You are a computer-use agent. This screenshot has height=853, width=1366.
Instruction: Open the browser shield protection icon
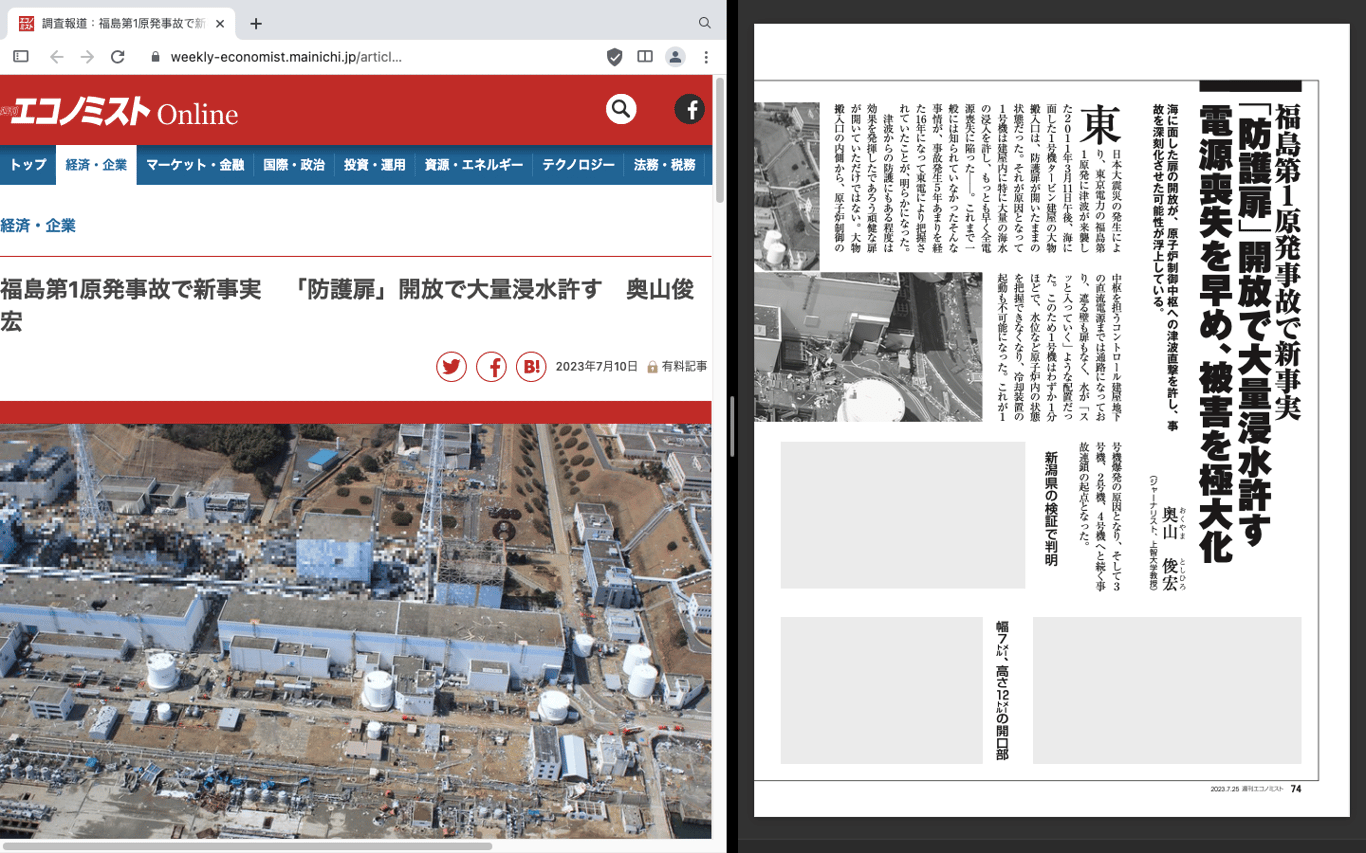coord(615,57)
